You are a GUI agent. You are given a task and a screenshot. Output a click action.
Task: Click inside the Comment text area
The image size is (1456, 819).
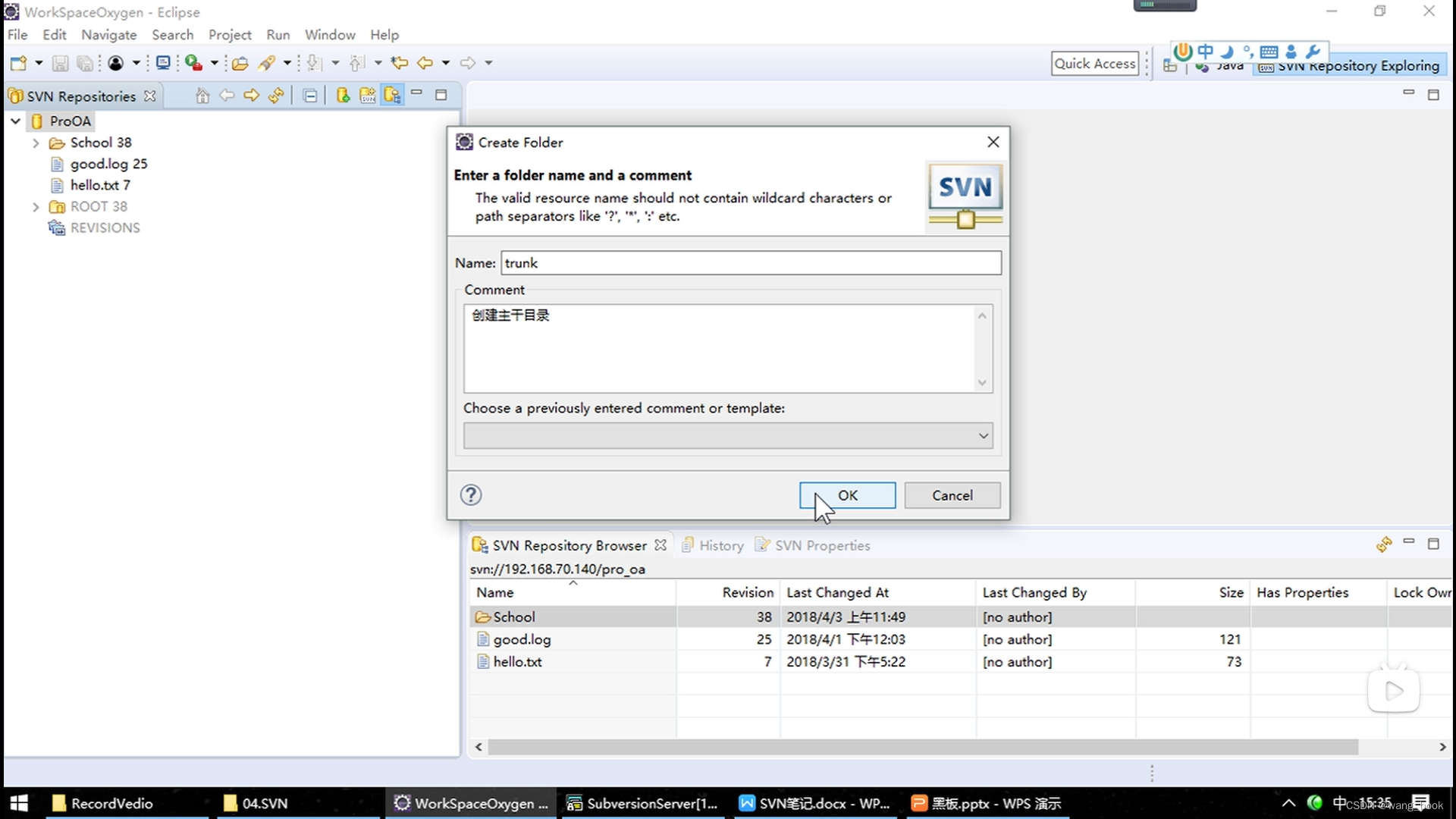720,349
